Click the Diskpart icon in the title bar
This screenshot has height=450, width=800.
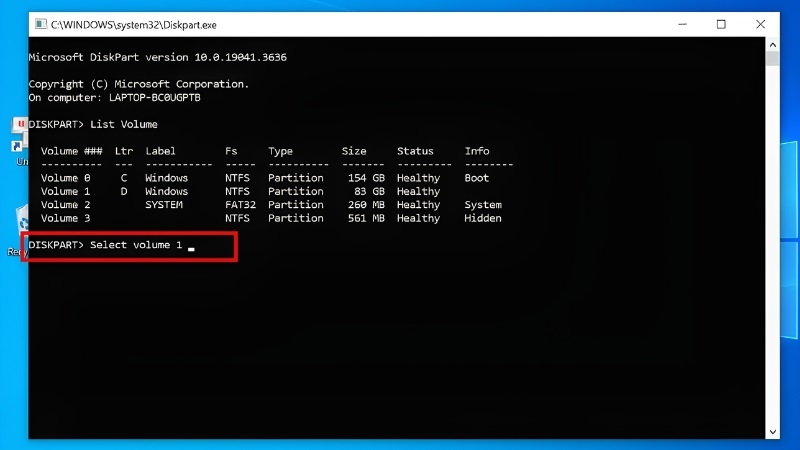[41, 24]
